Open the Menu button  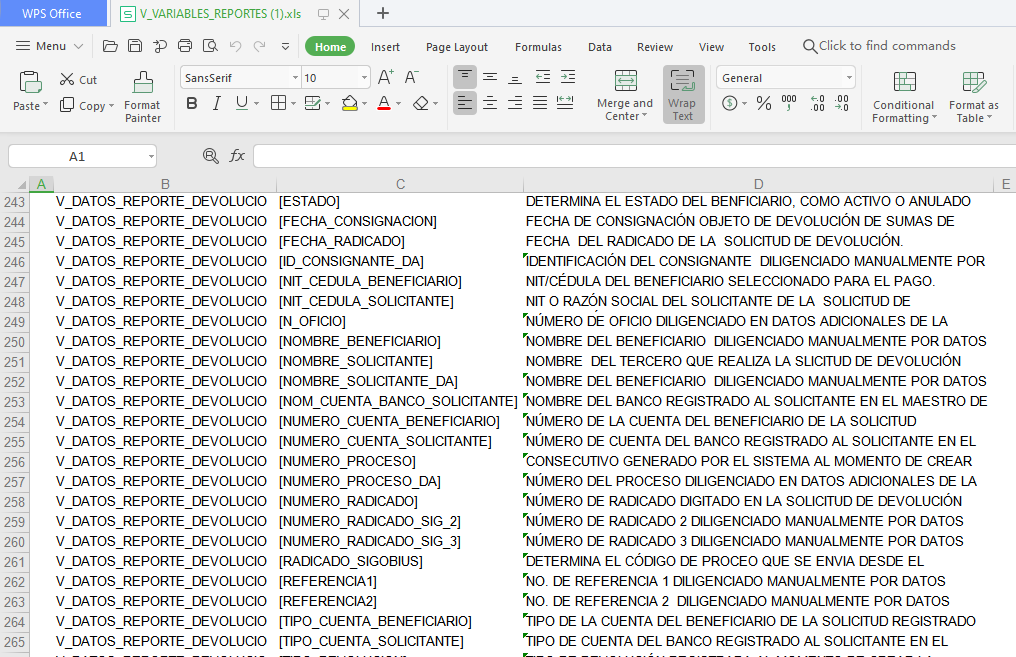pos(42,46)
